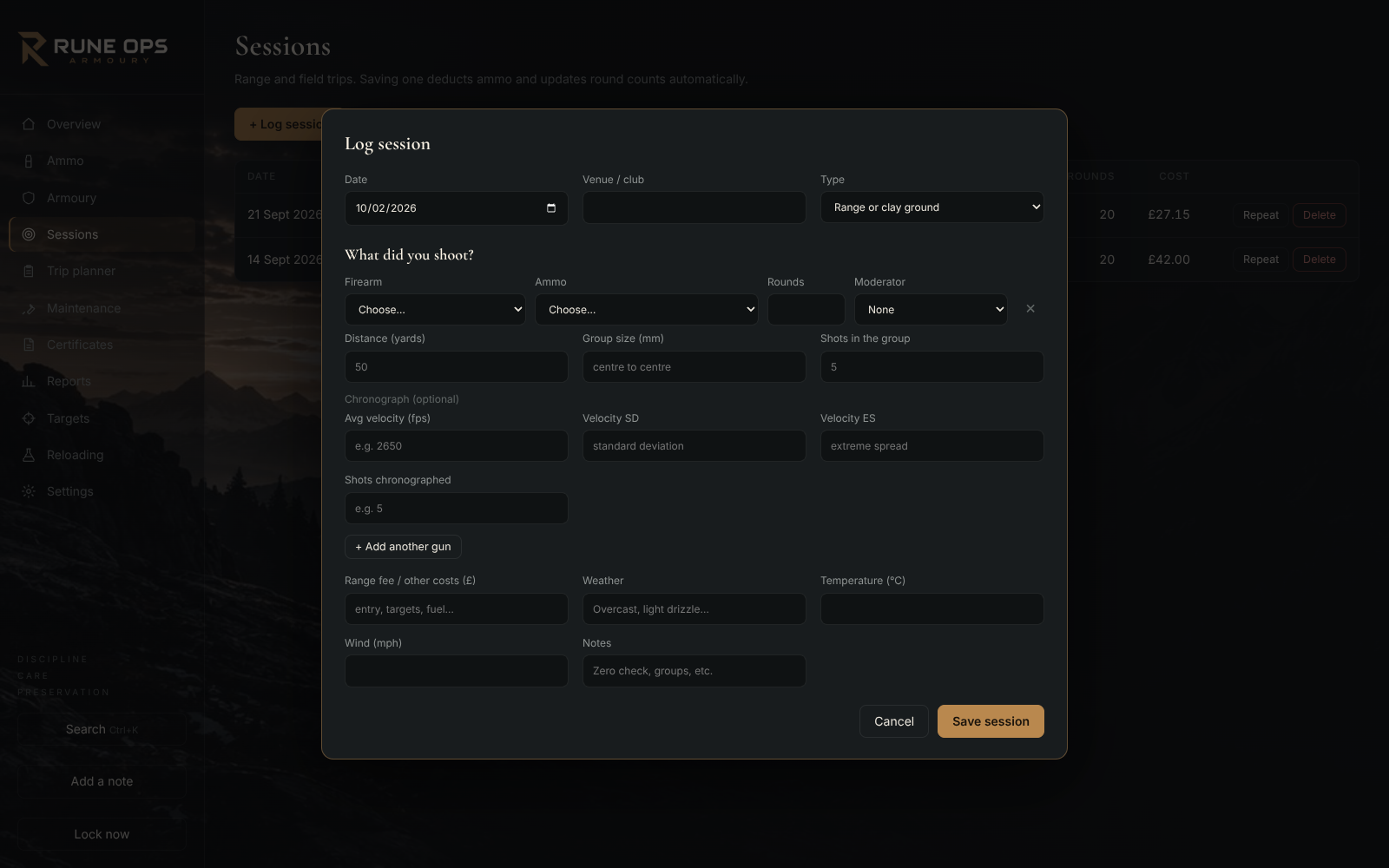Expand the Moderator dropdown
The image size is (1389, 868).
click(931, 310)
